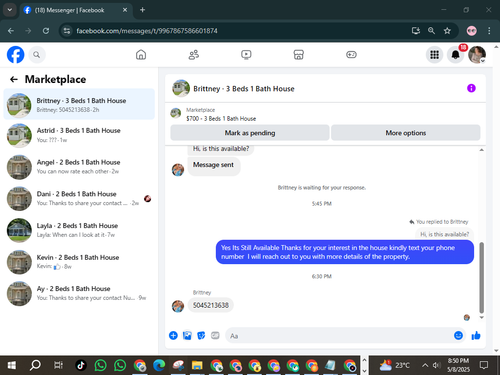500x375 pixels.
Task: Open the Kevin 2 Beds conversation
Action: coord(79,262)
